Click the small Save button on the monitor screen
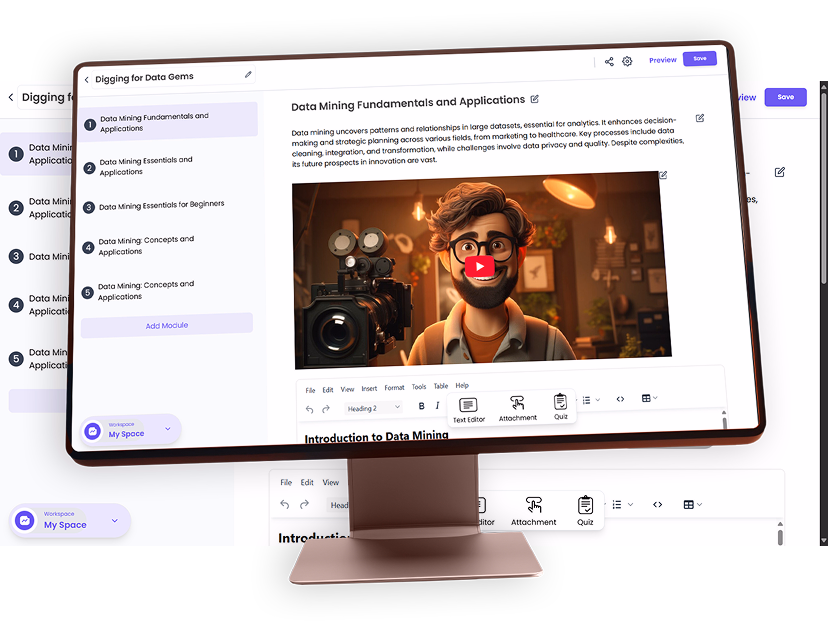Image resolution: width=828 pixels, height=627 pixels. pos(700,58)
